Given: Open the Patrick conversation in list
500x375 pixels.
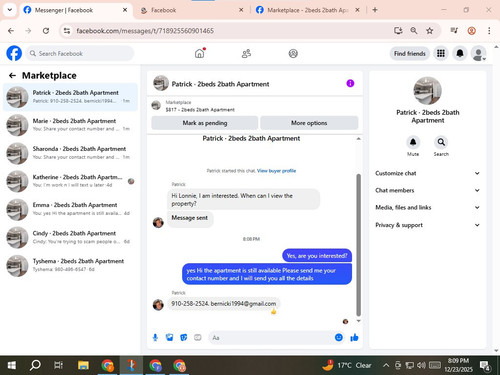Looking at the screenshot, I should (70, 97).
